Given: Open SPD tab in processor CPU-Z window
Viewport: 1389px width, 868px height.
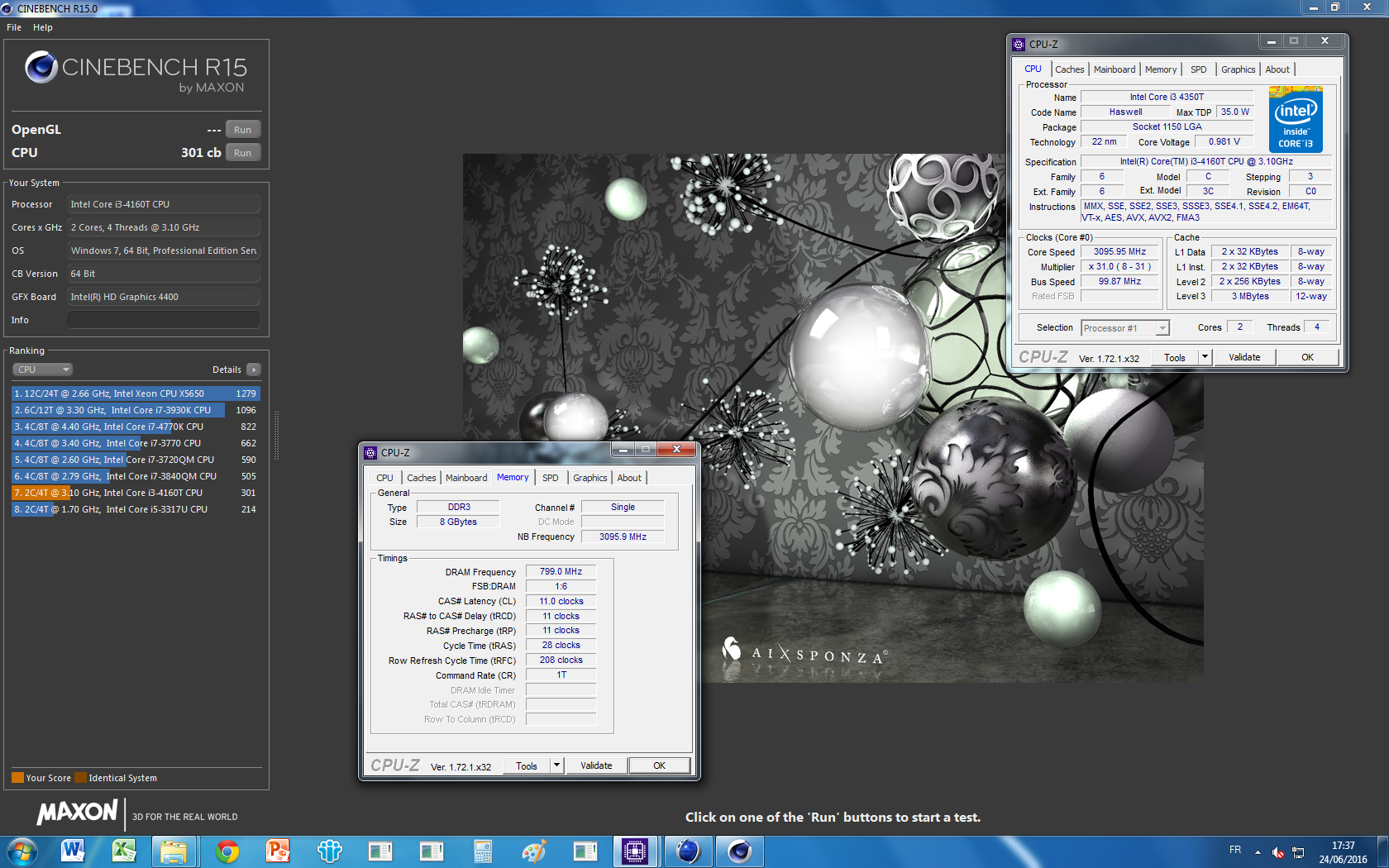Looking at the screenshot, I should [x=1199, y=69].
